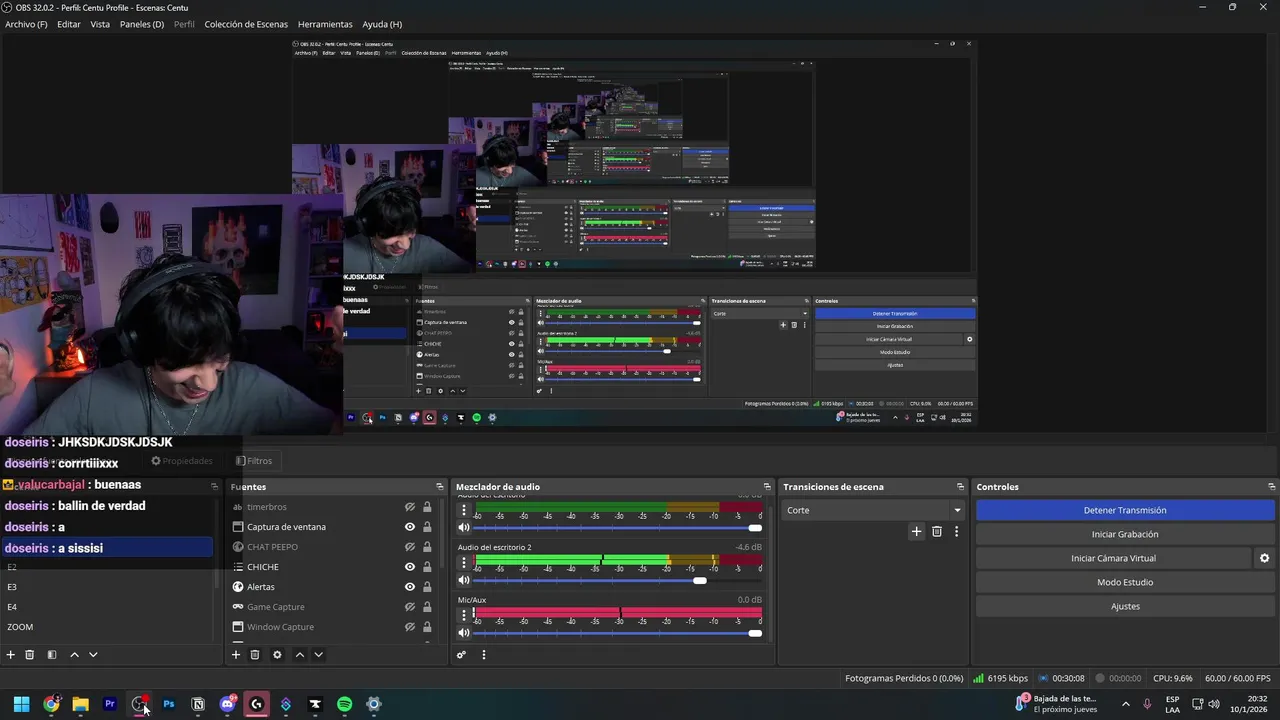Open Discord from the taskbar
This screenshot has width=1280, height=720.
pyautogui.click(x=227, y=704)
